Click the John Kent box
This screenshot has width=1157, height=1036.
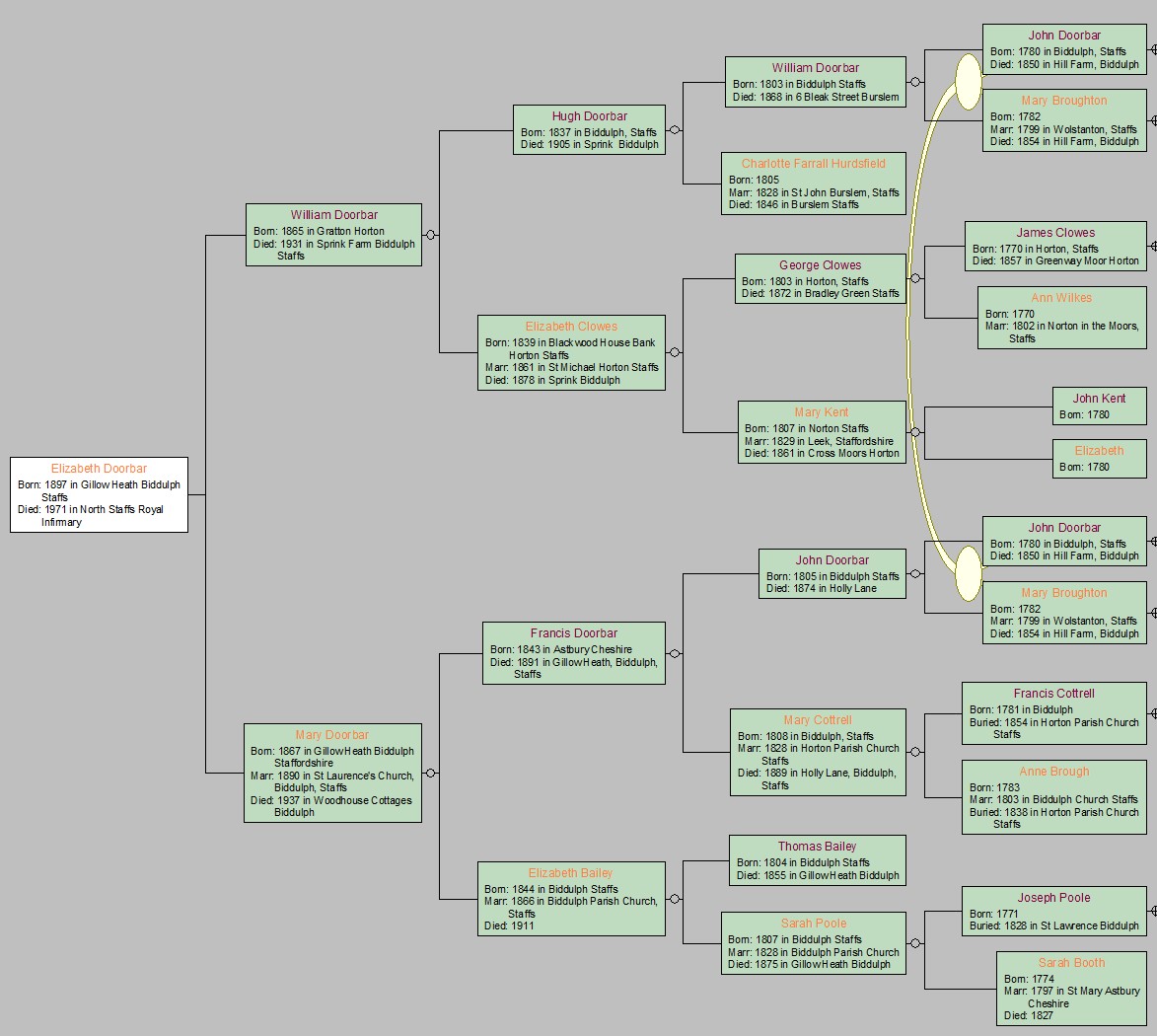tap(1099, 406)
